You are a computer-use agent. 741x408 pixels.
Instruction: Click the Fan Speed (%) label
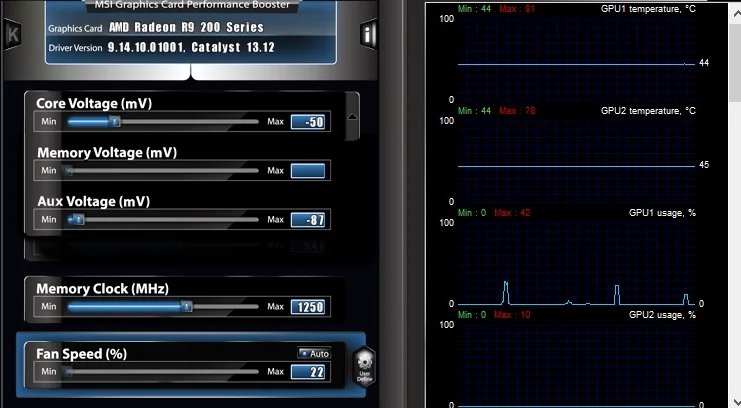pyautogui.click(x=81, y=354)
